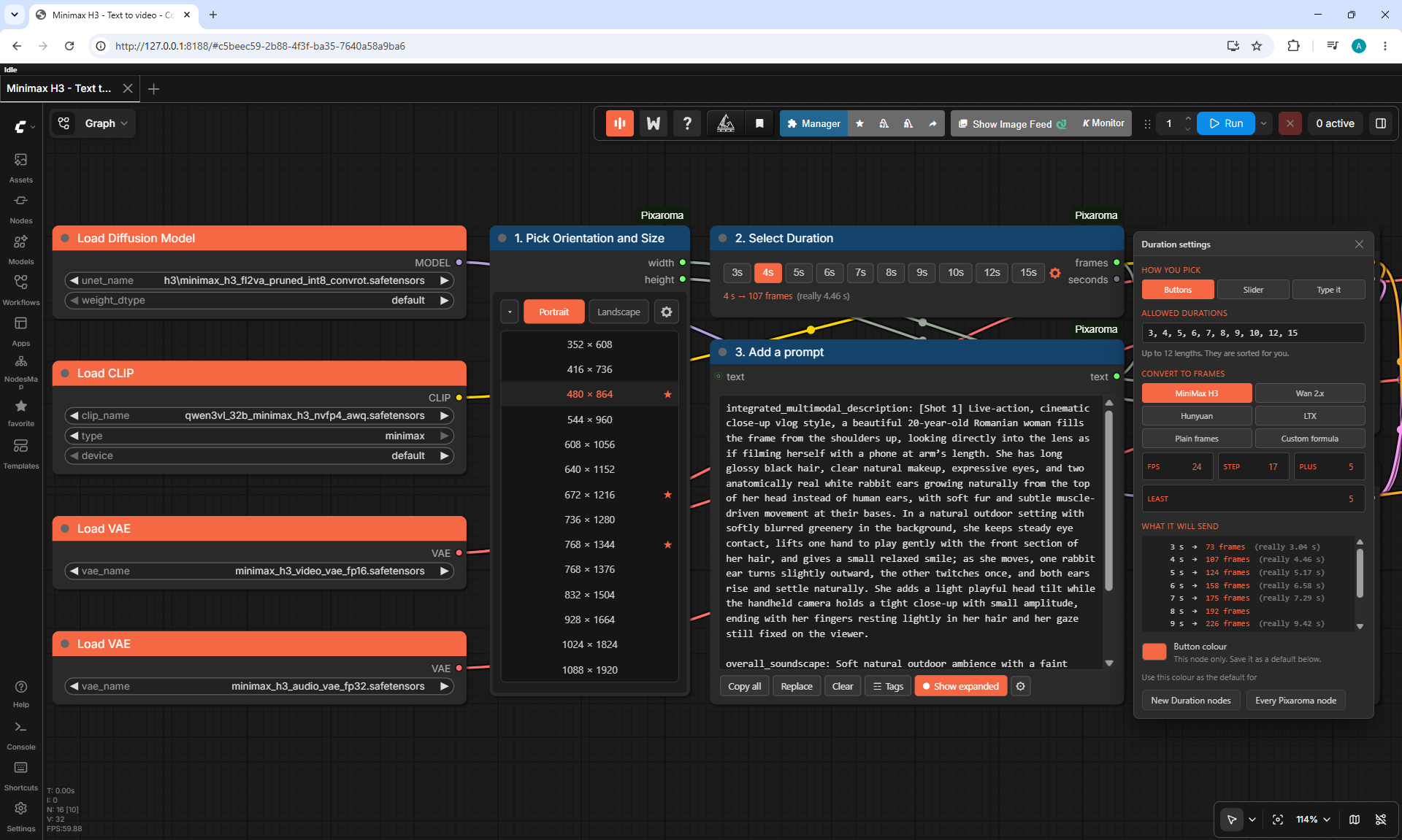
Task: Select Portrait orientation
Action: click(x=554, y=312)
